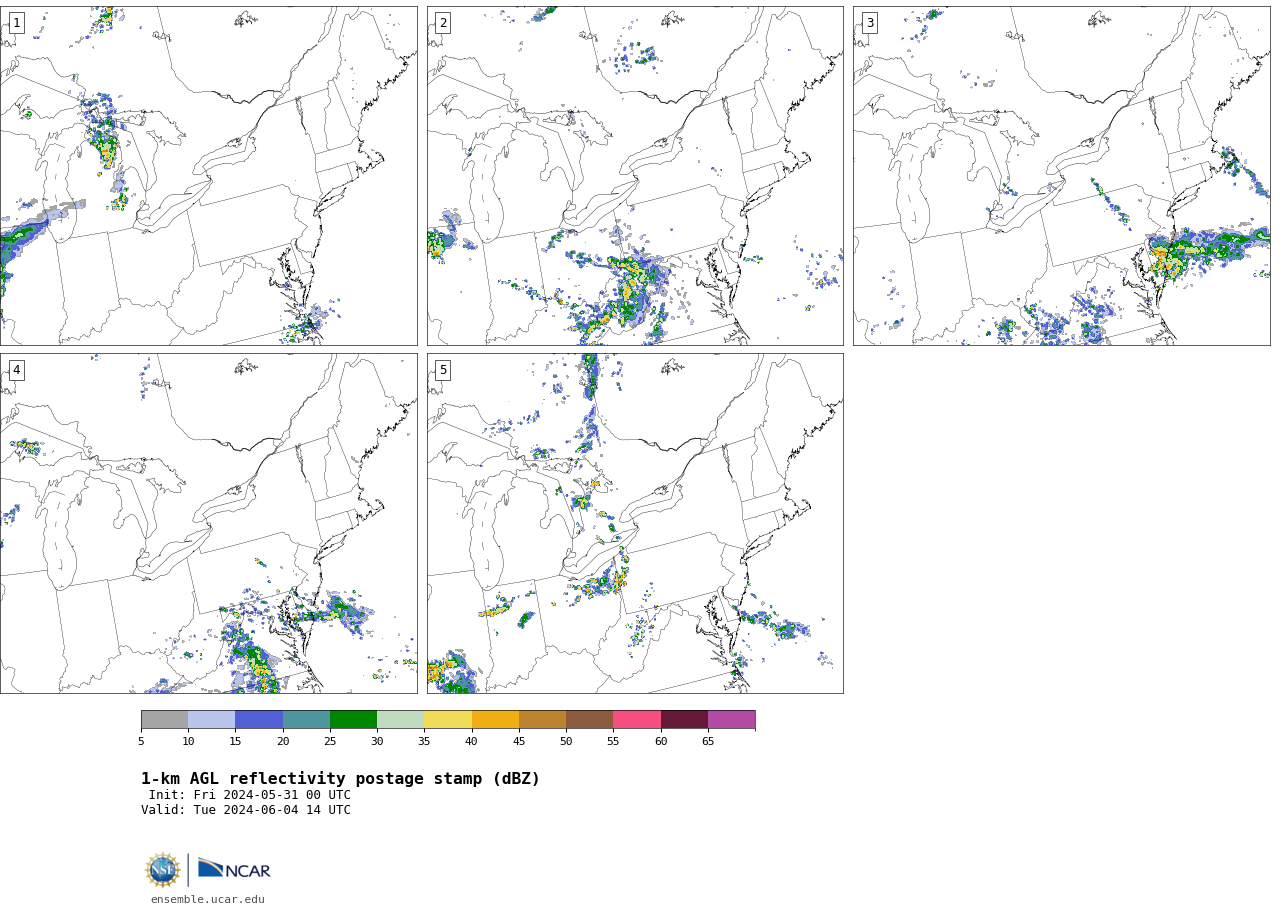This screenshot has width=1280, height=910.
Task: Open ensemble member 3 reflectivity map
Action: point(1061,176)
